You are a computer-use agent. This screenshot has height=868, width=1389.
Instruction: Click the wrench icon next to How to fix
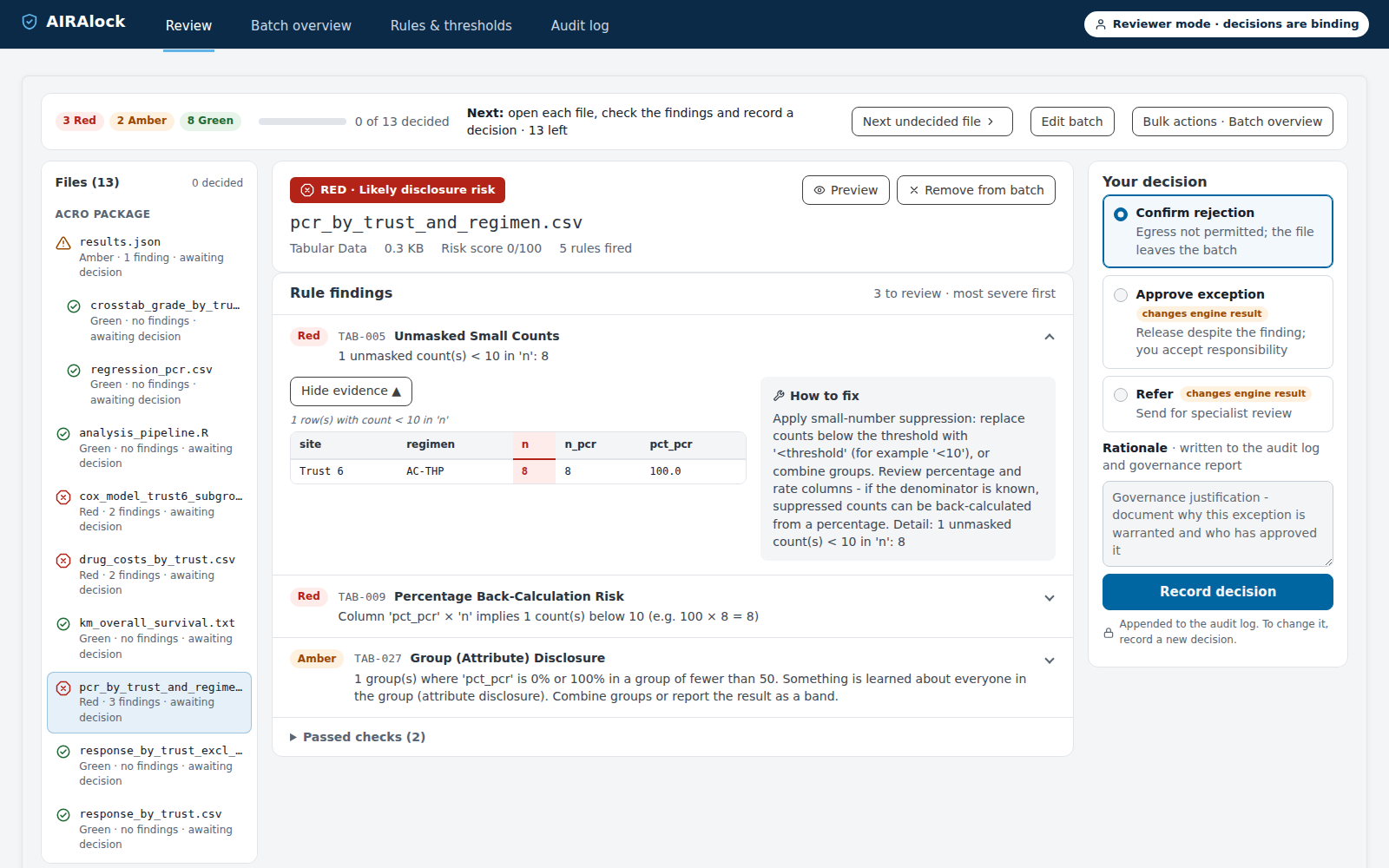pyautogui.click(x=779, y=396)
